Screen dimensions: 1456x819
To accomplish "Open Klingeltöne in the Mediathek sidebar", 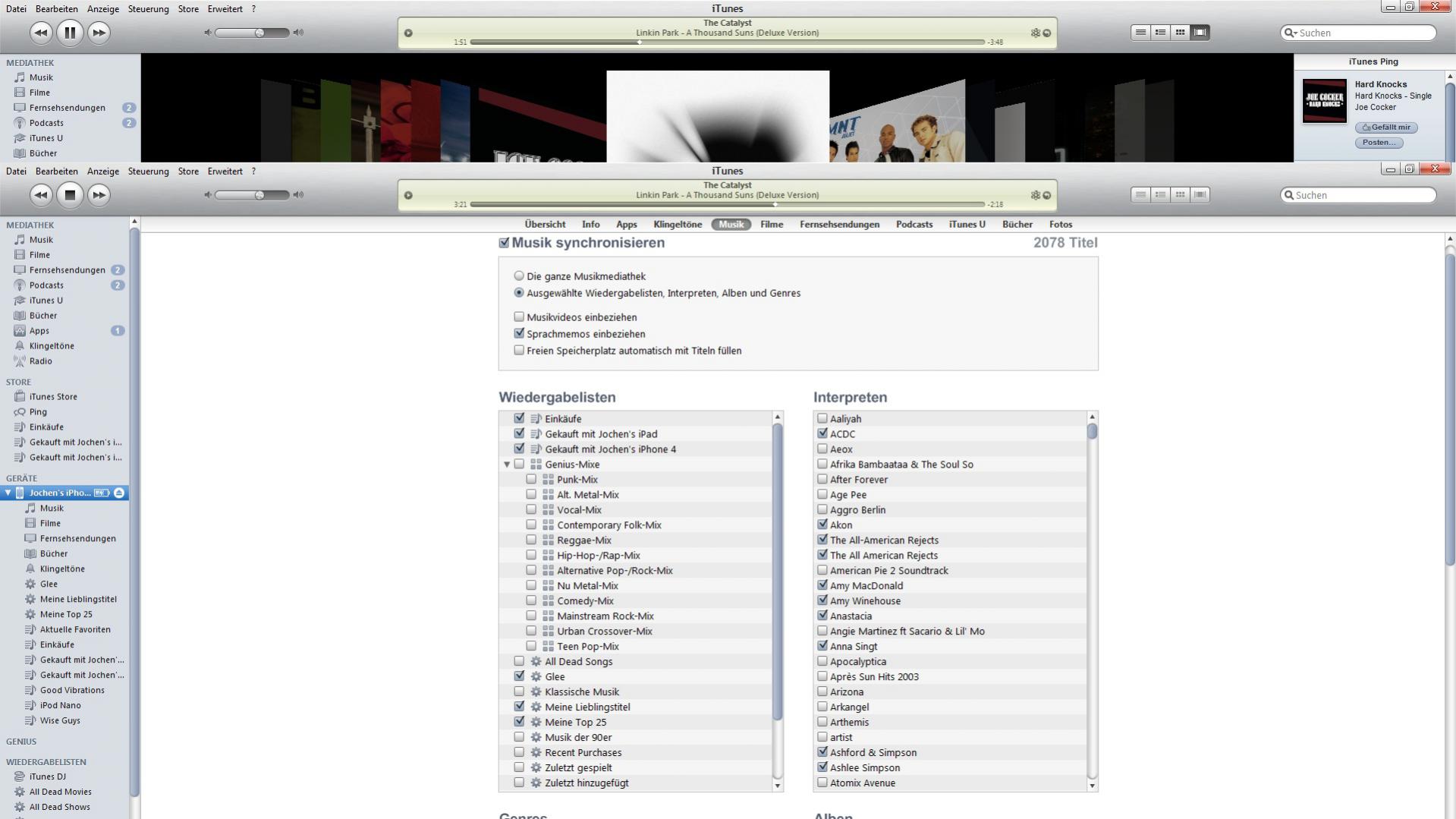I will coord(52,346).
